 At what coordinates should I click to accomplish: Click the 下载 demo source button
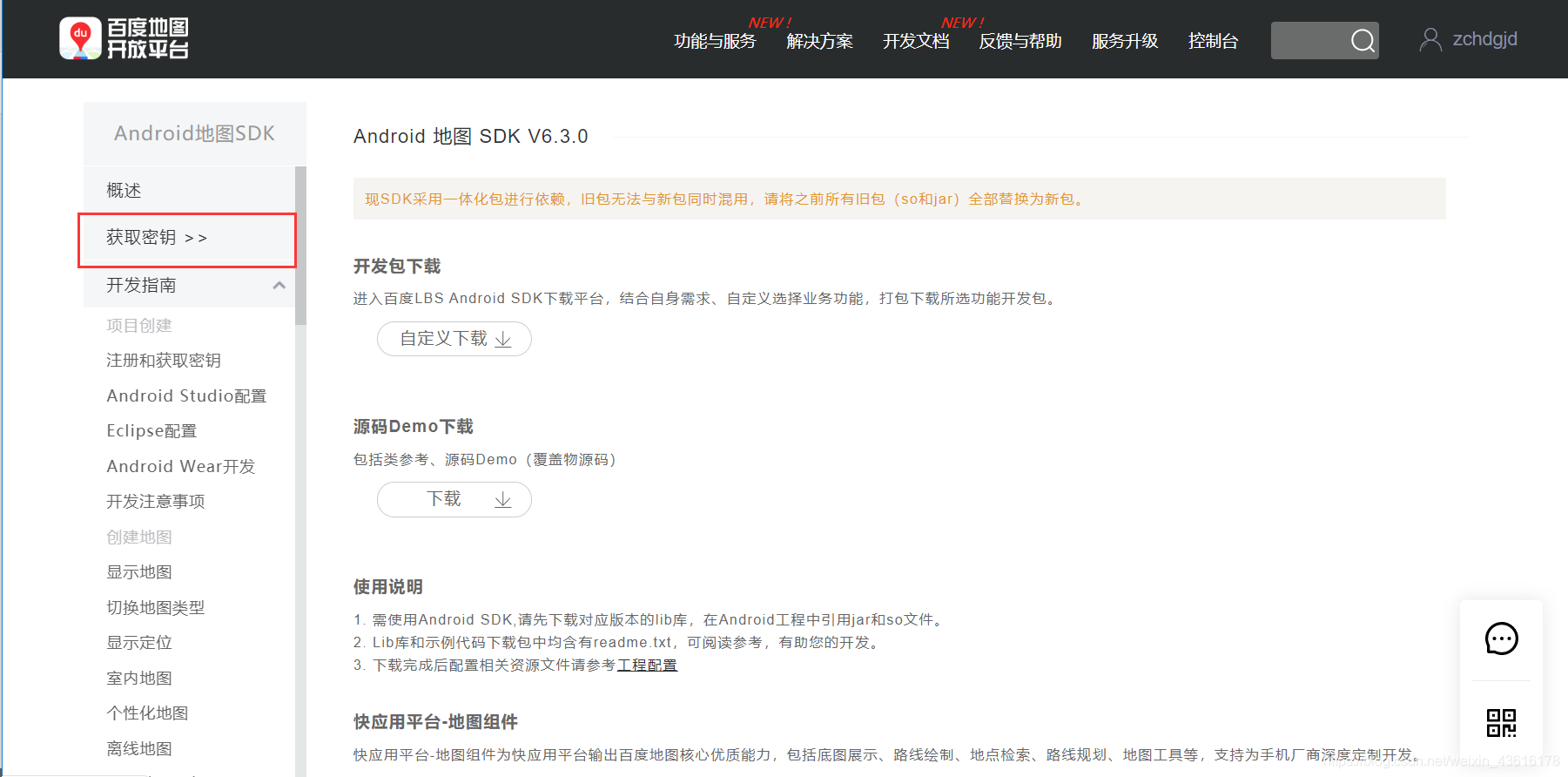(x=454, y=499)
